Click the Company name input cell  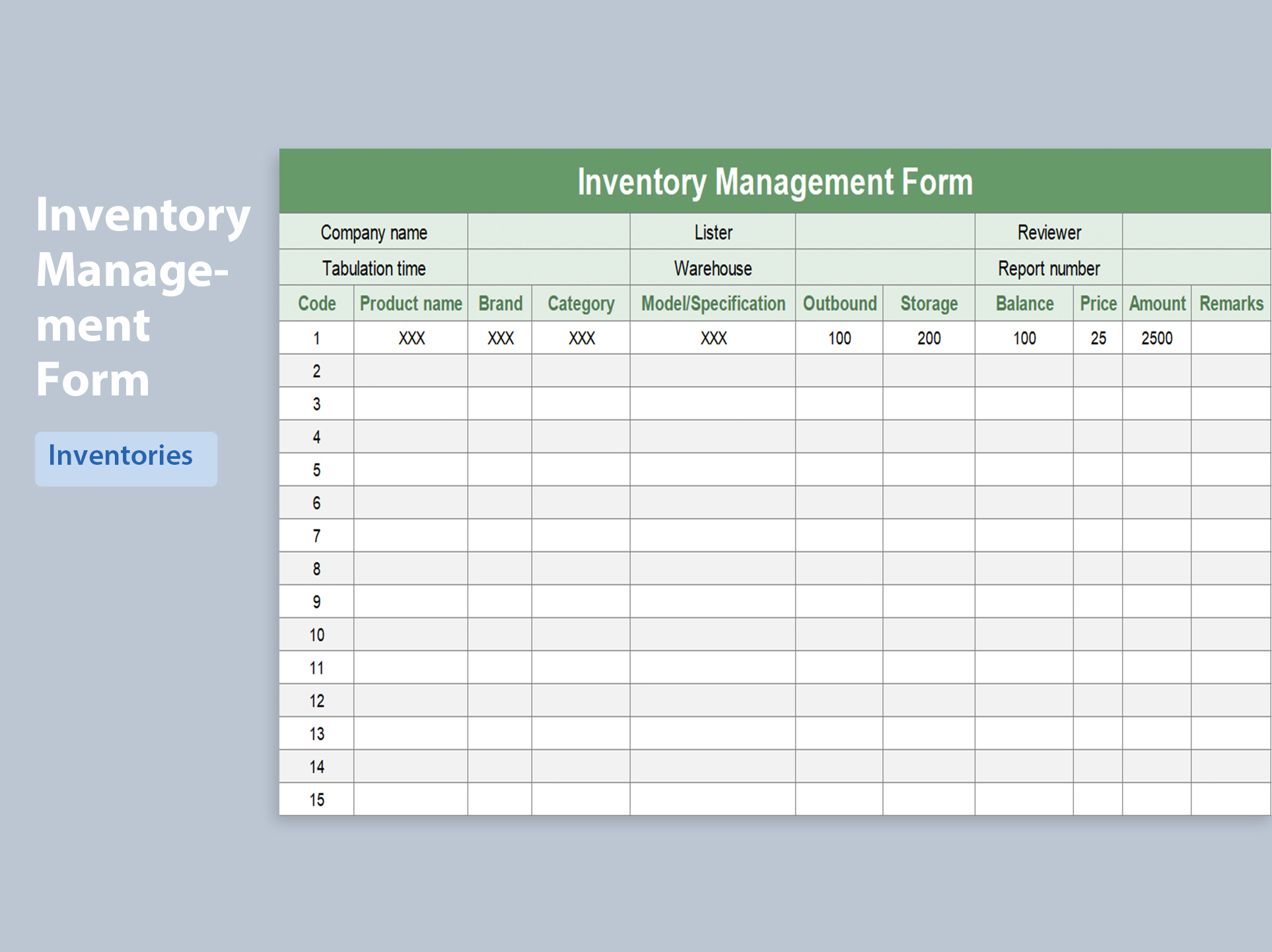coord(548,232)
